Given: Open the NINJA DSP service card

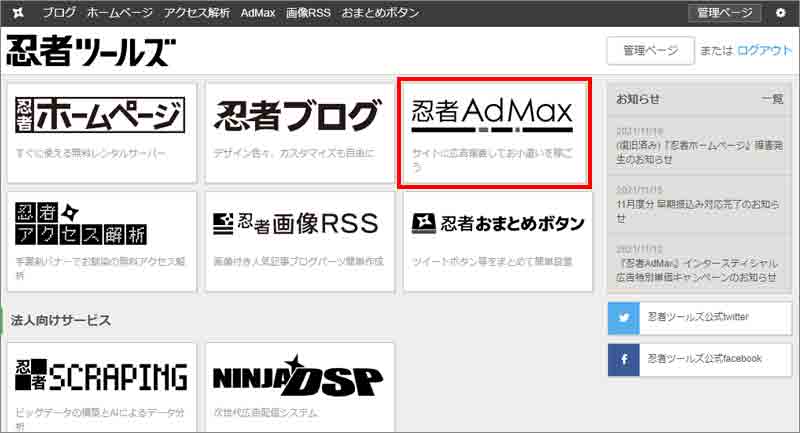Looking at the screenshot, I should [x=300, y=388].
